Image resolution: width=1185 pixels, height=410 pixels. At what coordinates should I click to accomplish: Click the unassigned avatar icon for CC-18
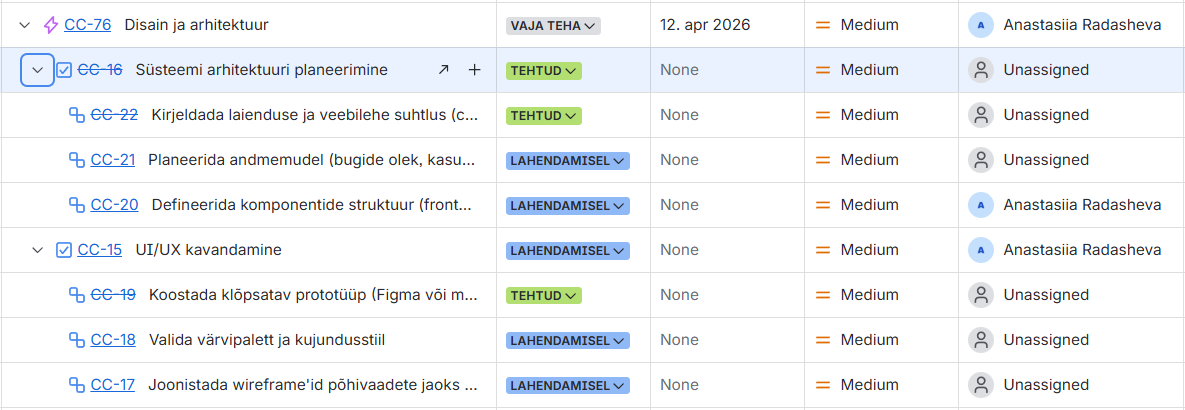tap(980, 340)
